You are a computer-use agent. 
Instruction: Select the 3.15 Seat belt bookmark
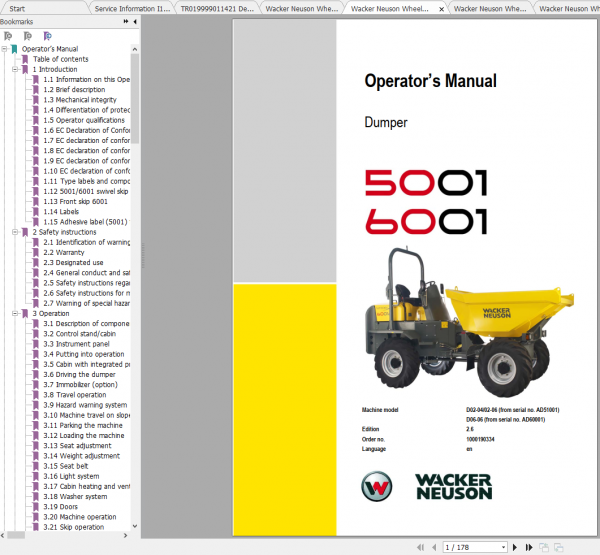click(73, 466)
